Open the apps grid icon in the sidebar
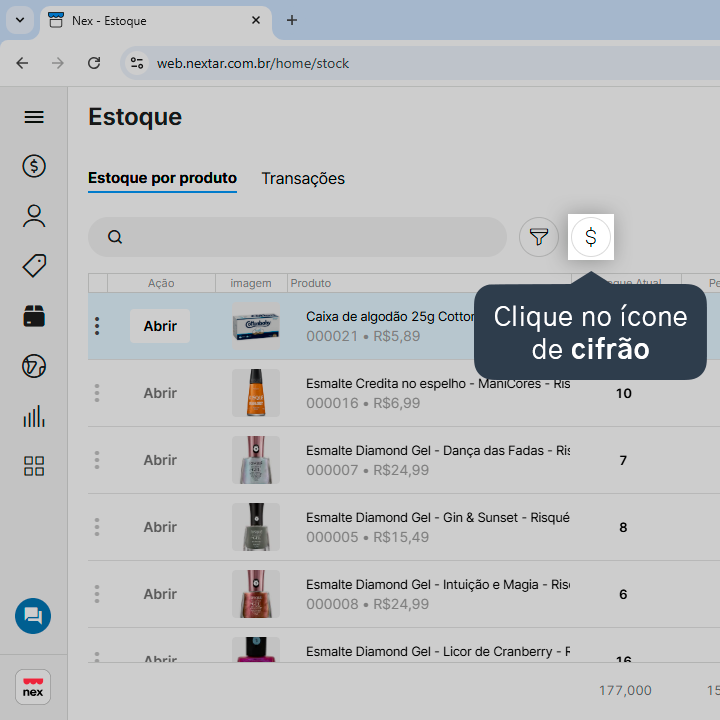Screen dimensions: 720x720 click(x=34, y=466)
